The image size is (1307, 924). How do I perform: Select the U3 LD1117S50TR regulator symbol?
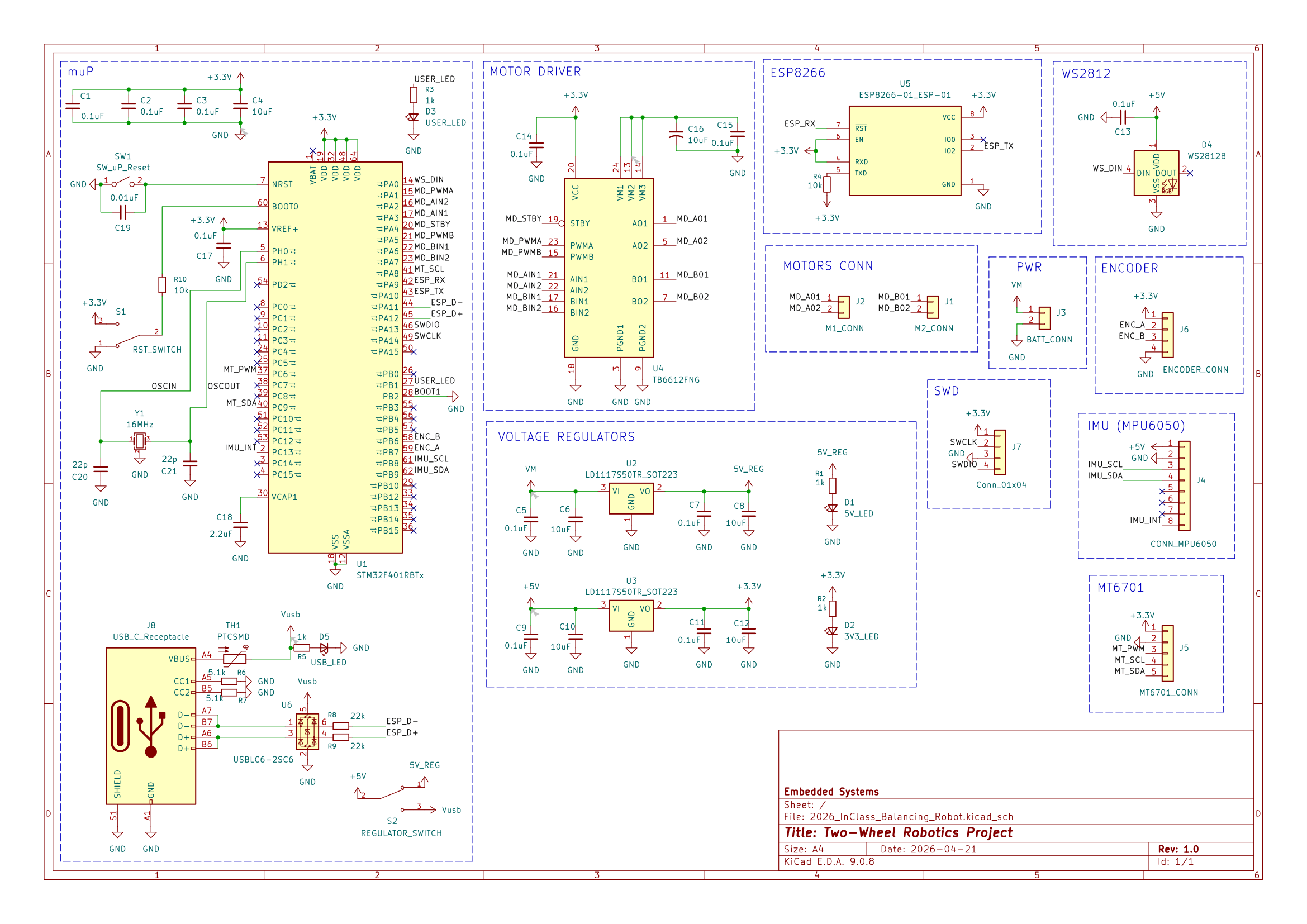pyautogui.click(x=631, y=616)
